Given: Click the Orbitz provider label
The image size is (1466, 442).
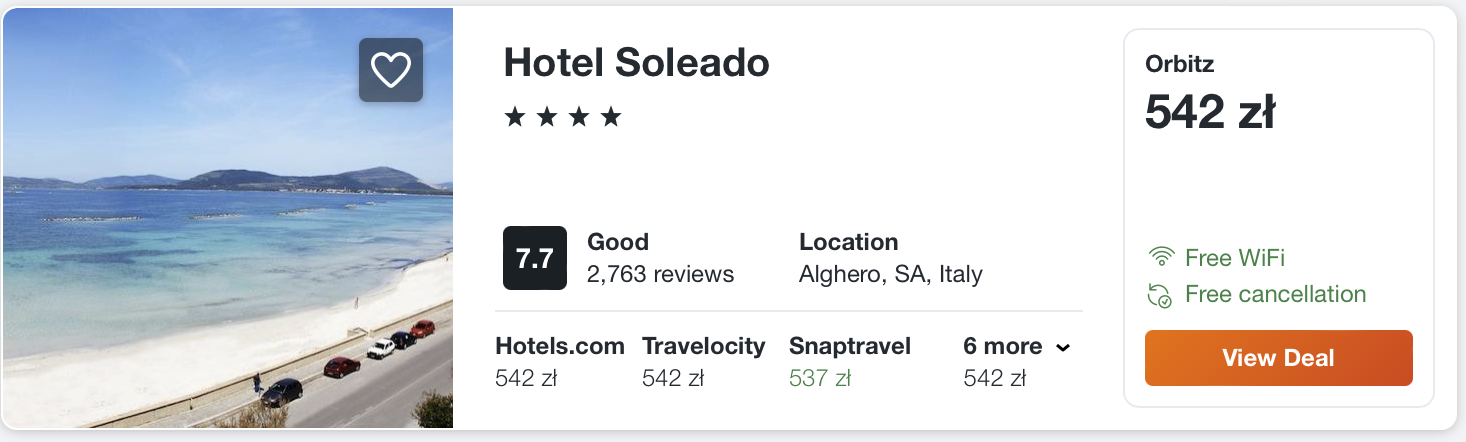Looking at the screenshot, I should coord(1179,65).
